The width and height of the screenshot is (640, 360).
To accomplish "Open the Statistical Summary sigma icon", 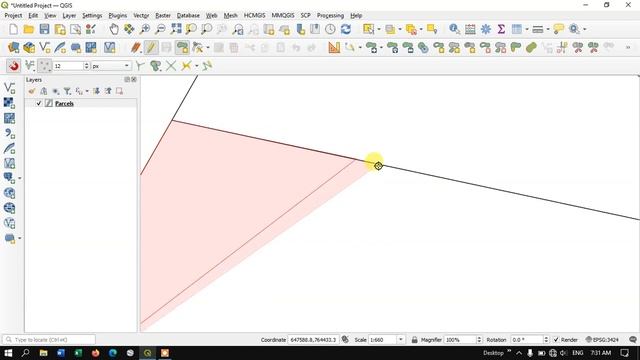I will 501,29.
